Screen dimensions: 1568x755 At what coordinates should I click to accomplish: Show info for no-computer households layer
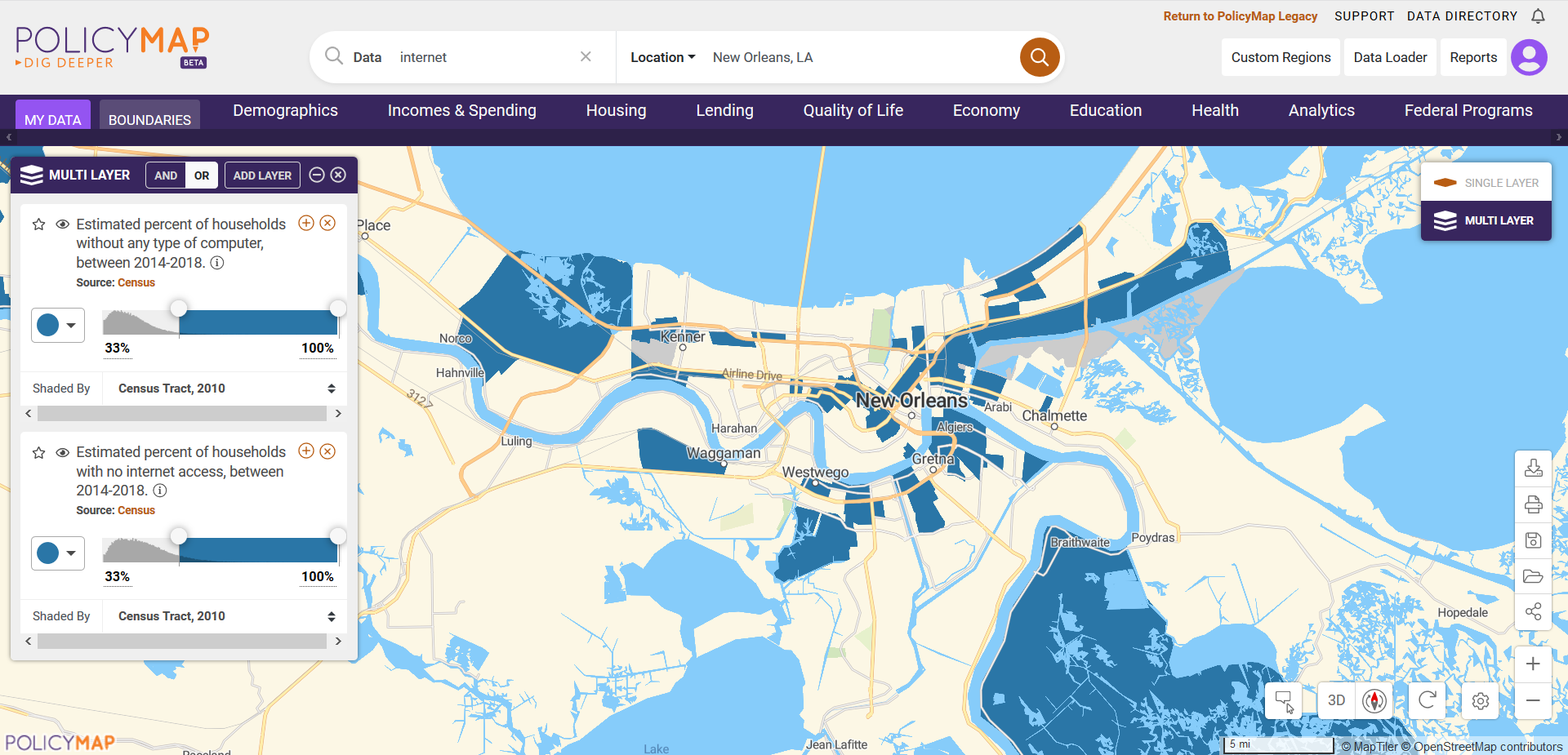coord(217,263)
